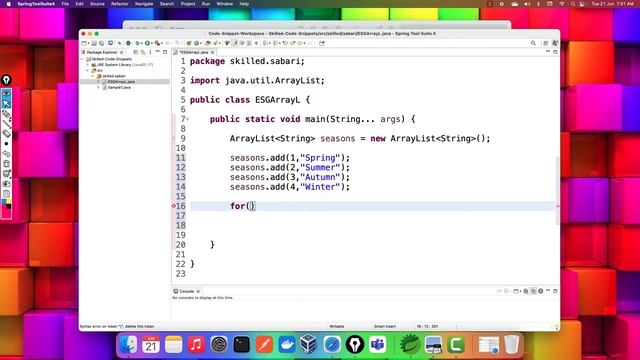Open the Help menu
Viewport: 640px width, 360px height.
pyautogui.click(x=244, y=4)
